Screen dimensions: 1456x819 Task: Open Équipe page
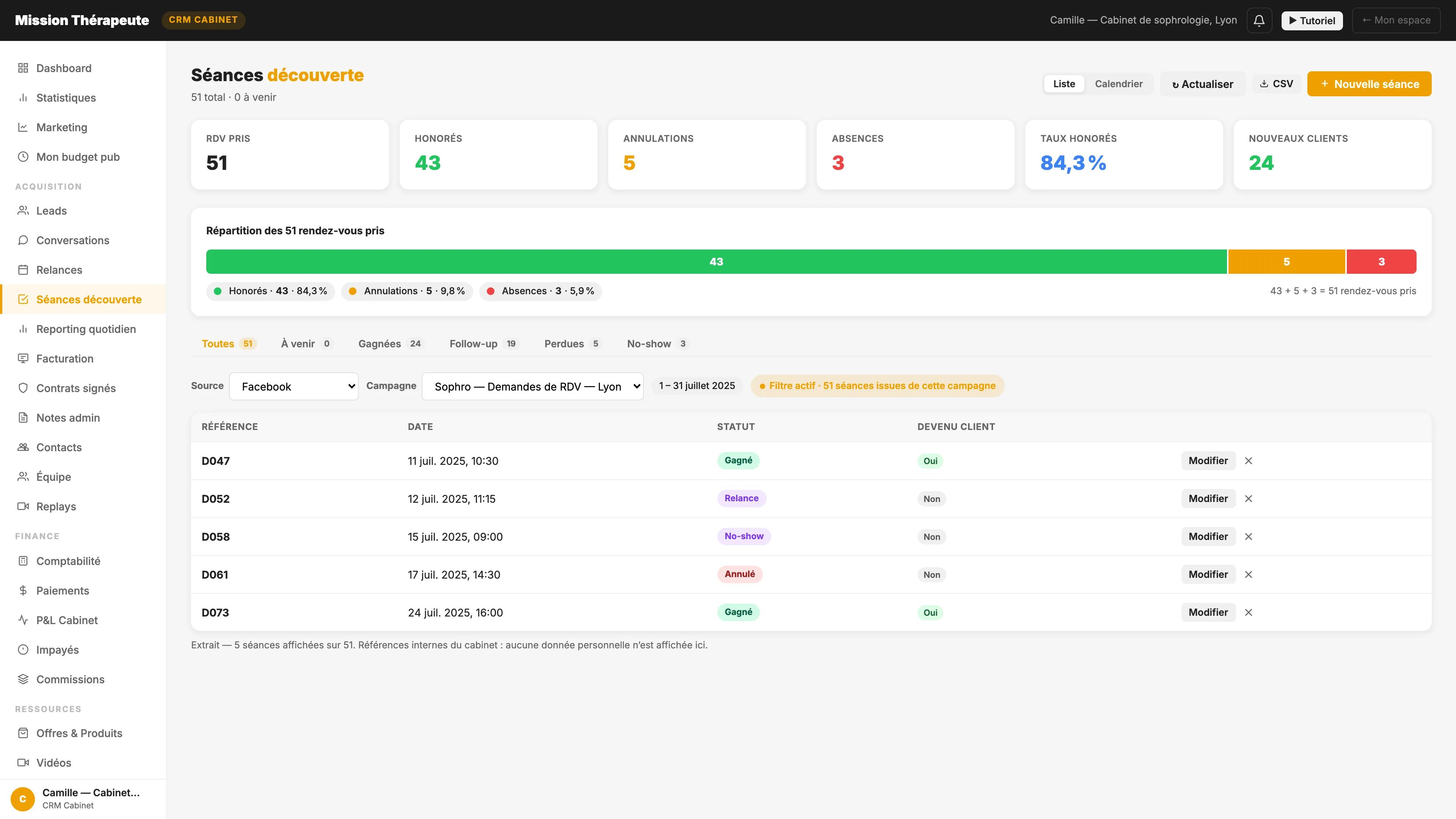coord(83,477)
